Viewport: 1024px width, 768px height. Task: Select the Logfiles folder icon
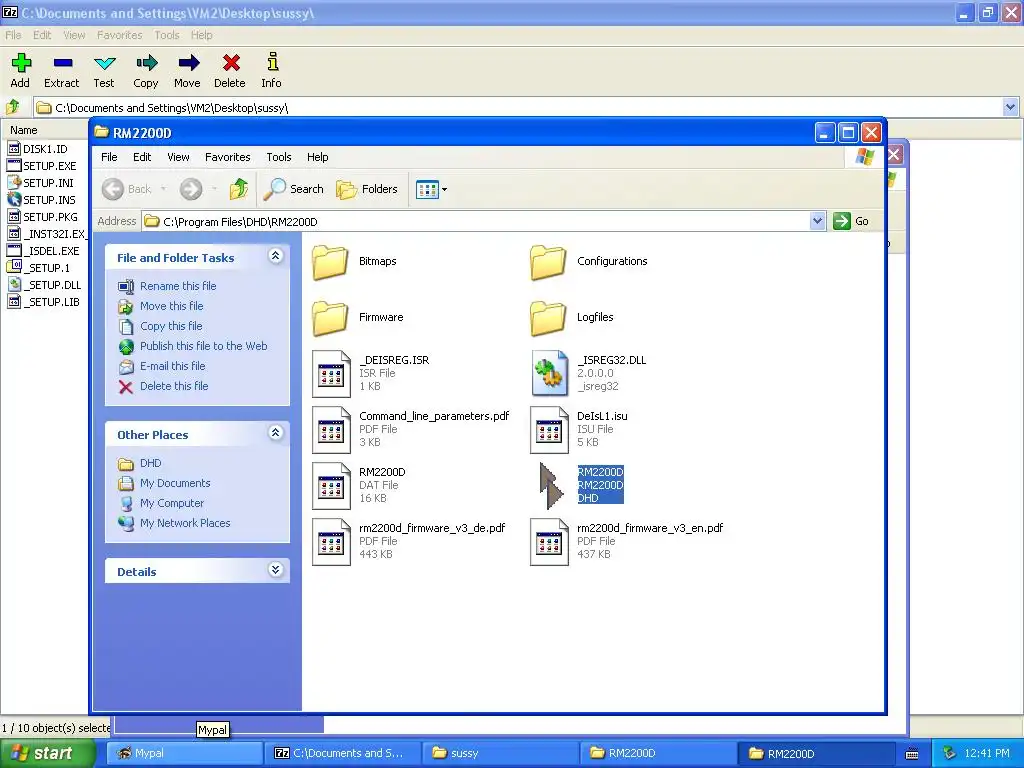pos(549,318)
